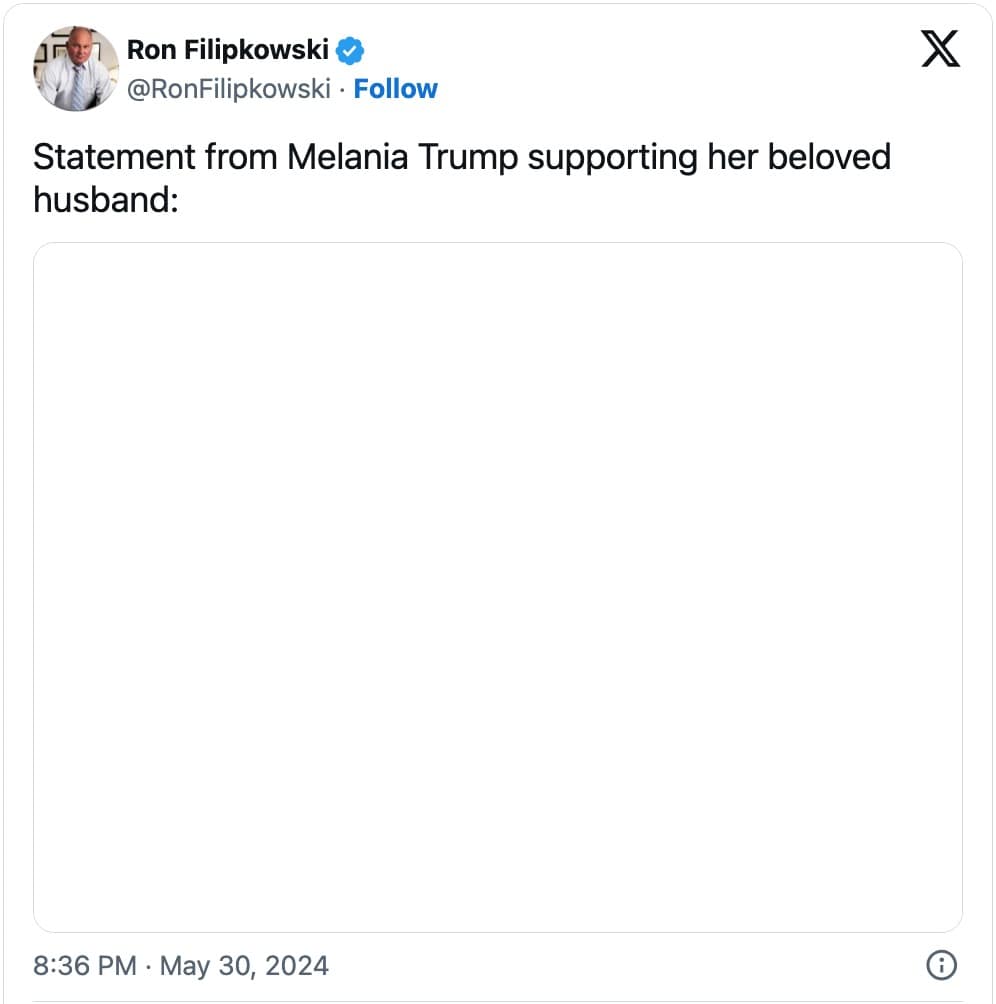Click Ron Filipkowski's profile avatar
The width and height of the screenshot is (996, 1004).
click(76, 68)
